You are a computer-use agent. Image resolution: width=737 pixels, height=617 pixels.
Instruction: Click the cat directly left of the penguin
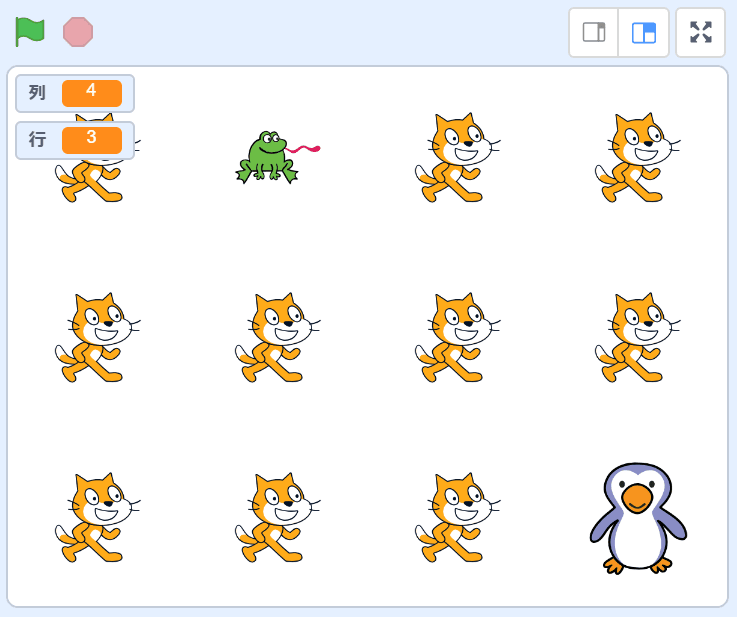[457, 517]
